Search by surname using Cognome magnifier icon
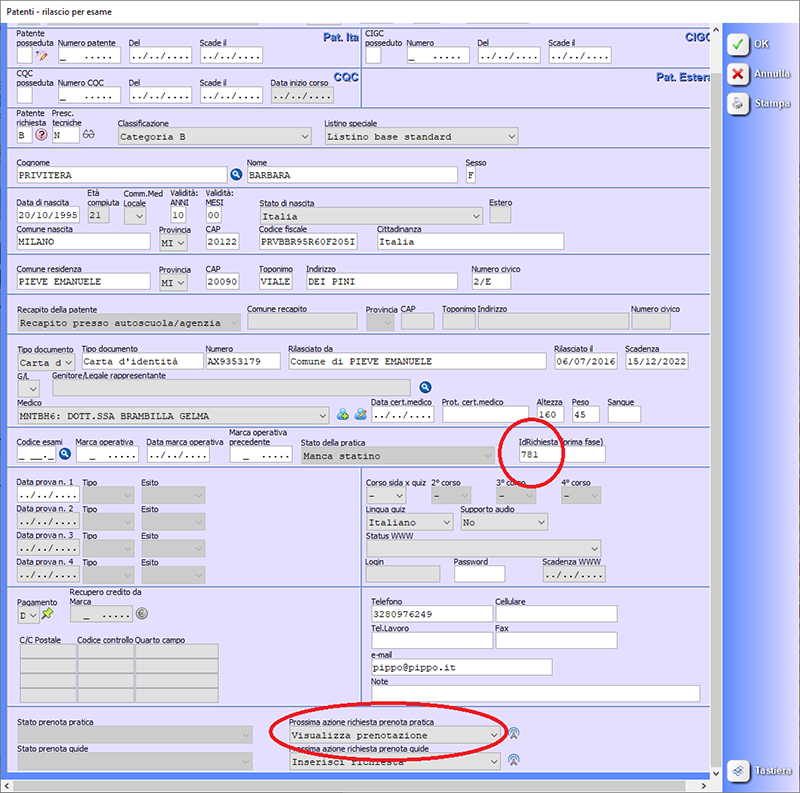The image size is (800, 793). [x=237, y=175]
